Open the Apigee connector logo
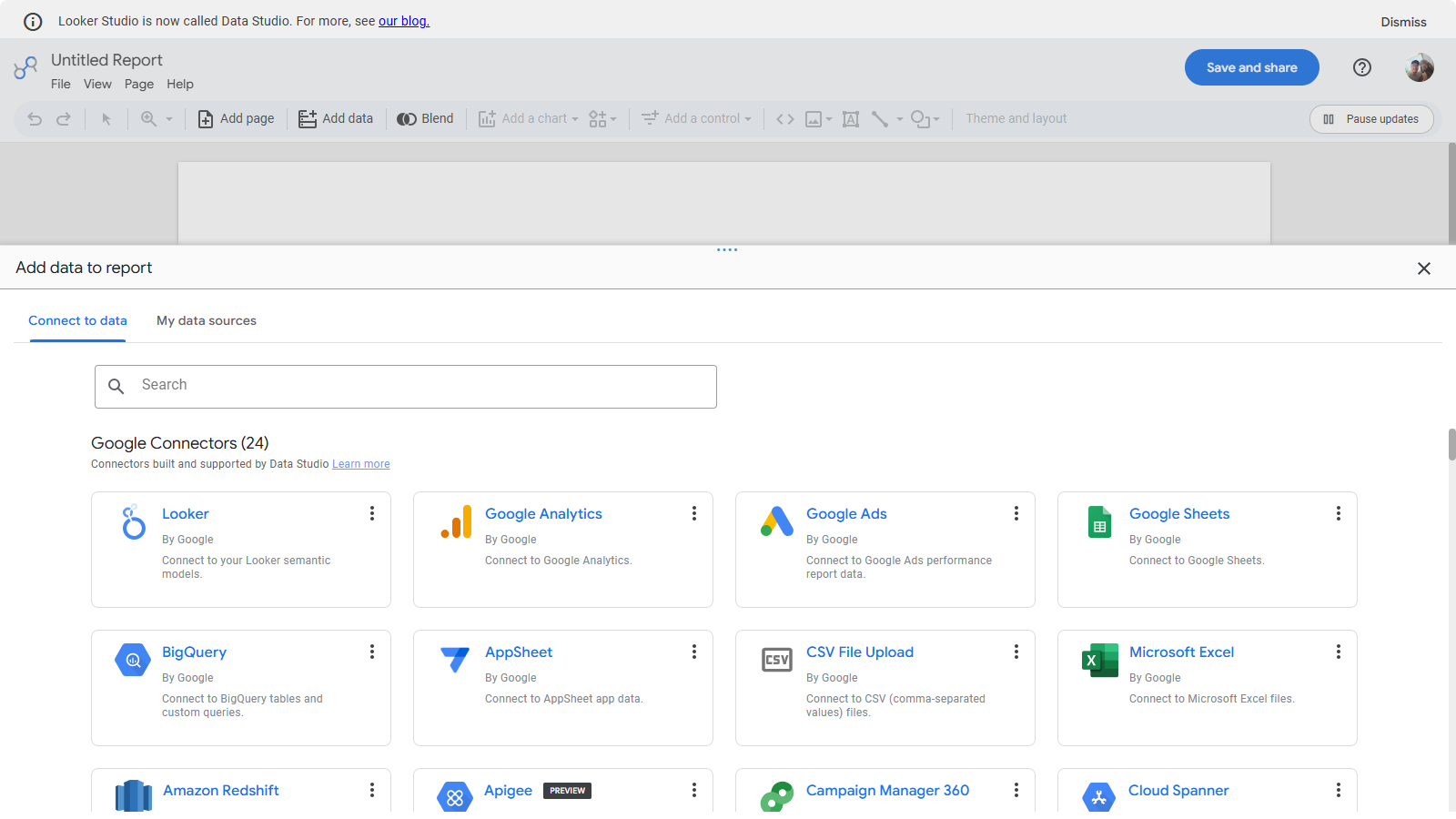 pos(455,797)
